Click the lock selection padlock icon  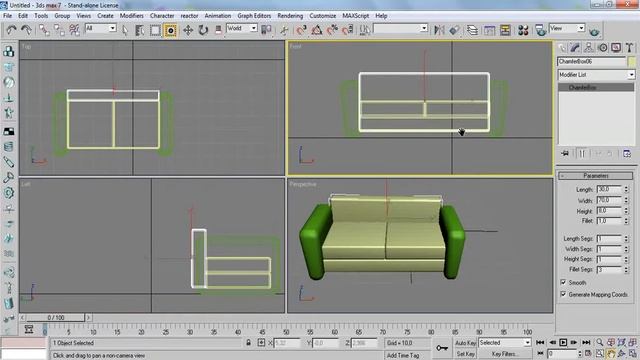point(248,342)
